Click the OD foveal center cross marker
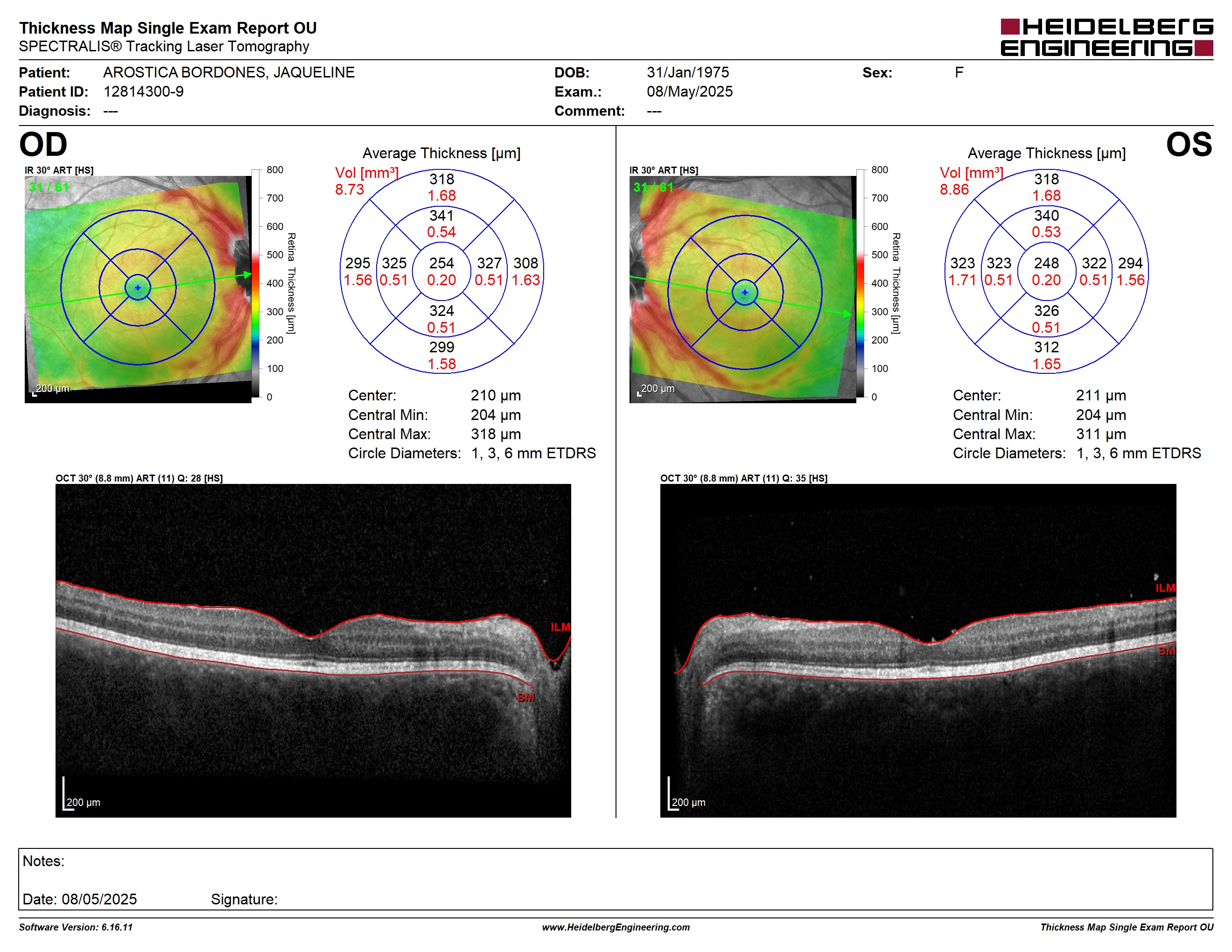The width and height of the screenshot is (1232, 952). click(x=138, y=287)
